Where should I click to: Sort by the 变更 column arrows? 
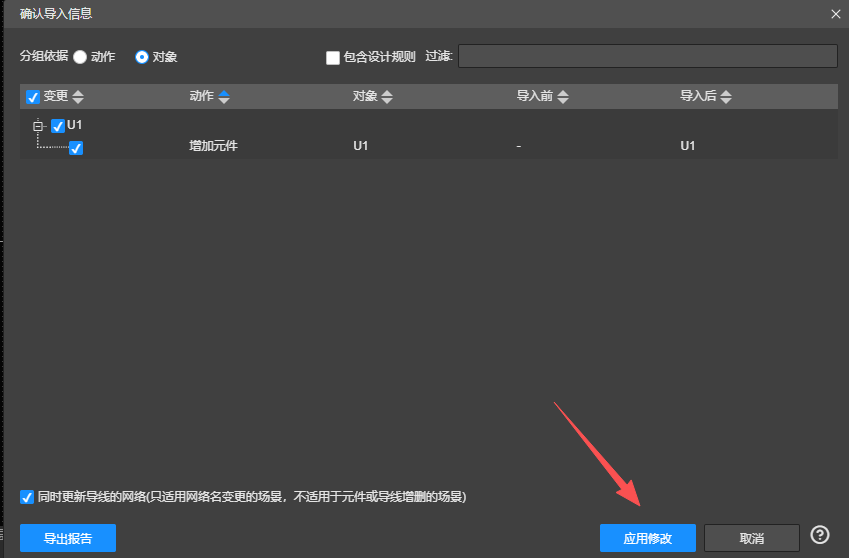click(x=78, y=97)
